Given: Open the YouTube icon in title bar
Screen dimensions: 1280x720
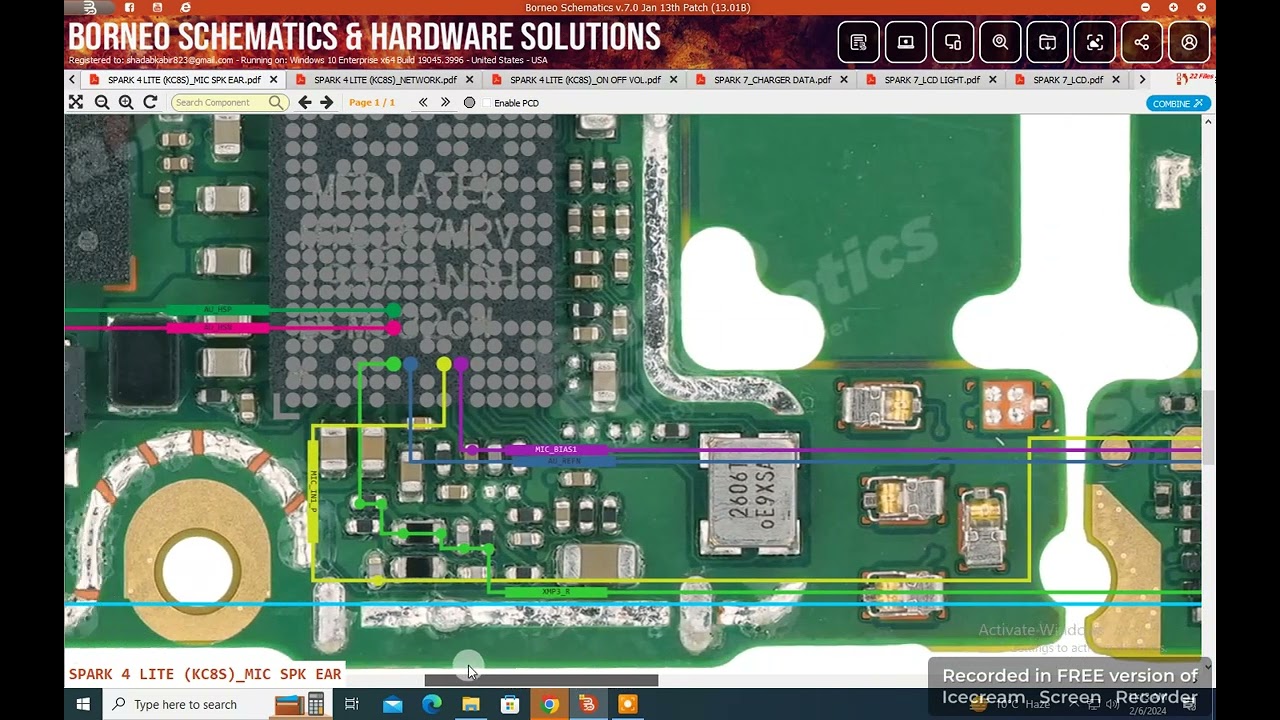Looking at the screenshot, I should pos(158,8).
